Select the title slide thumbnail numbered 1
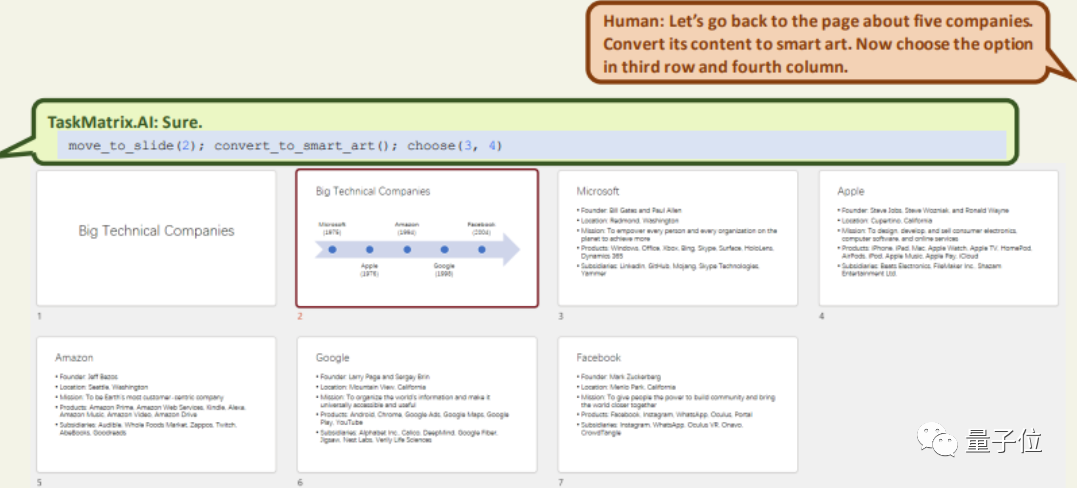The height and width of the screenshot is (488, 1077). click(156, 239)
